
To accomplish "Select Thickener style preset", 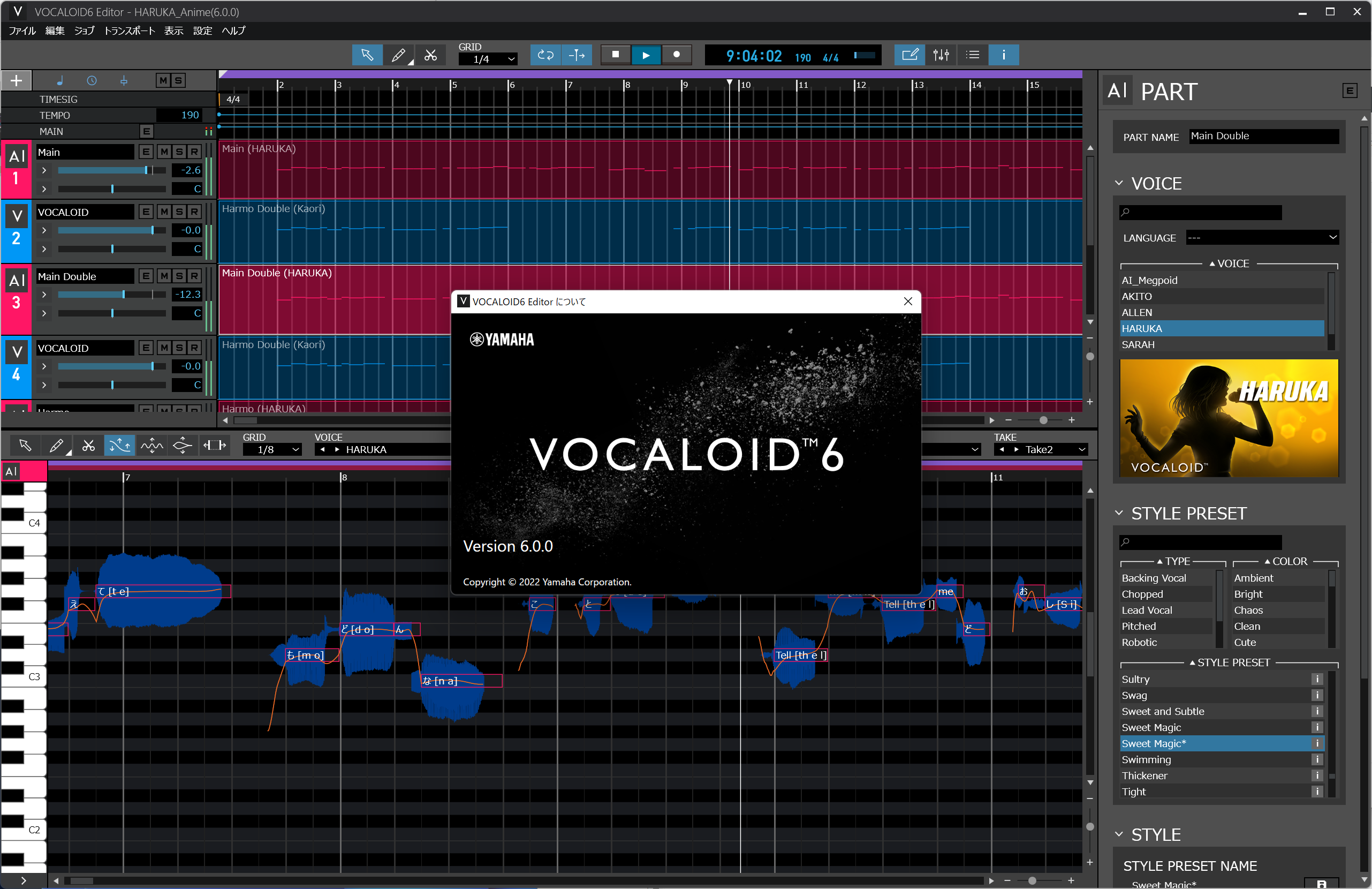I will [x=1215, y=776].
